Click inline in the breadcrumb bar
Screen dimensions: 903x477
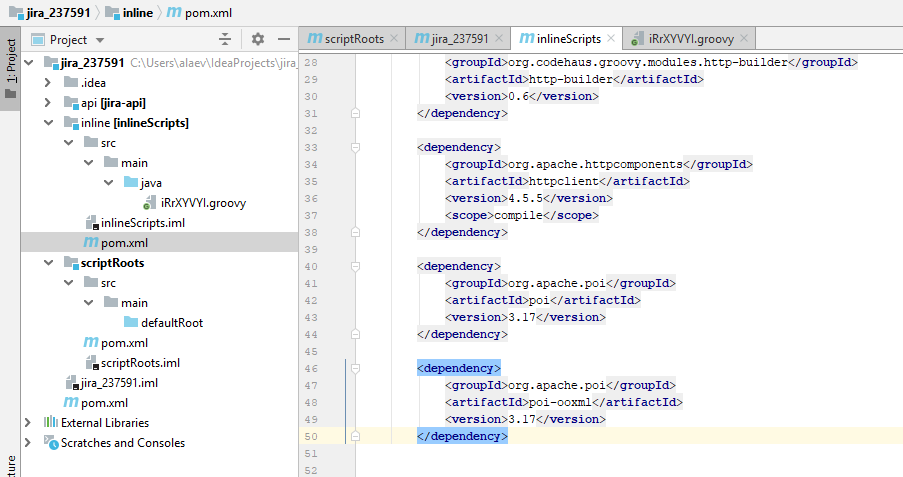[130, 13]
